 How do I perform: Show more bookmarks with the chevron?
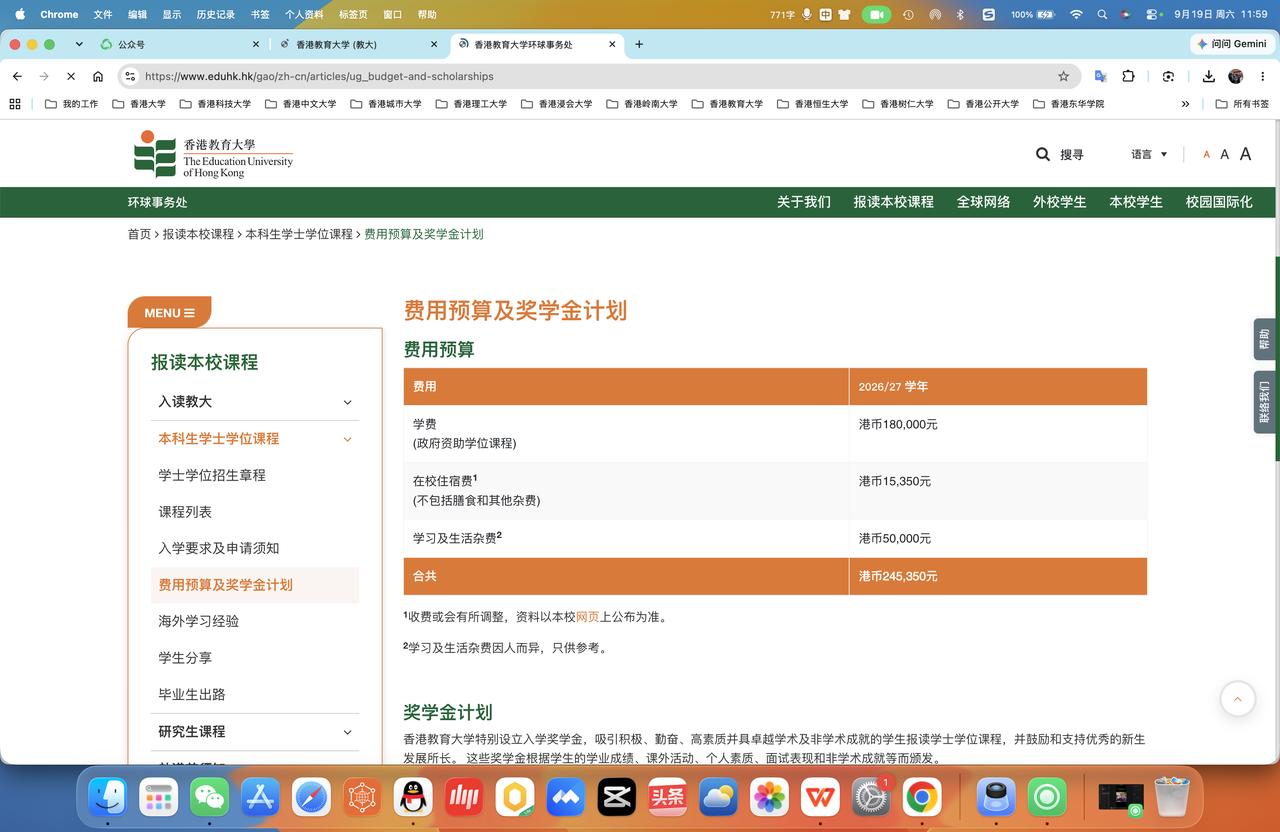pyautogui.click(x=1185, y=104)
